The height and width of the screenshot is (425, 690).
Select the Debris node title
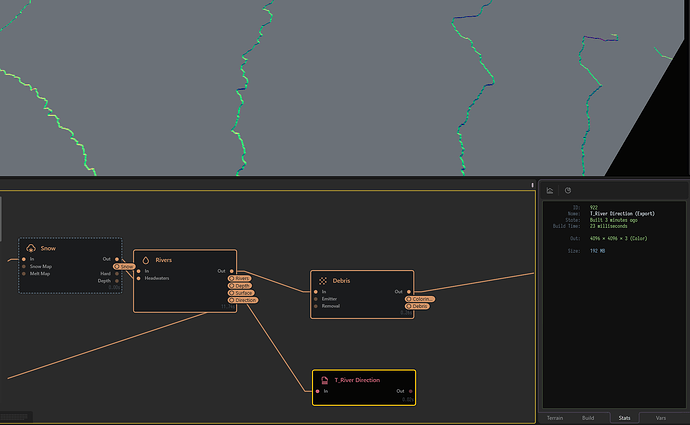(341, 281)
